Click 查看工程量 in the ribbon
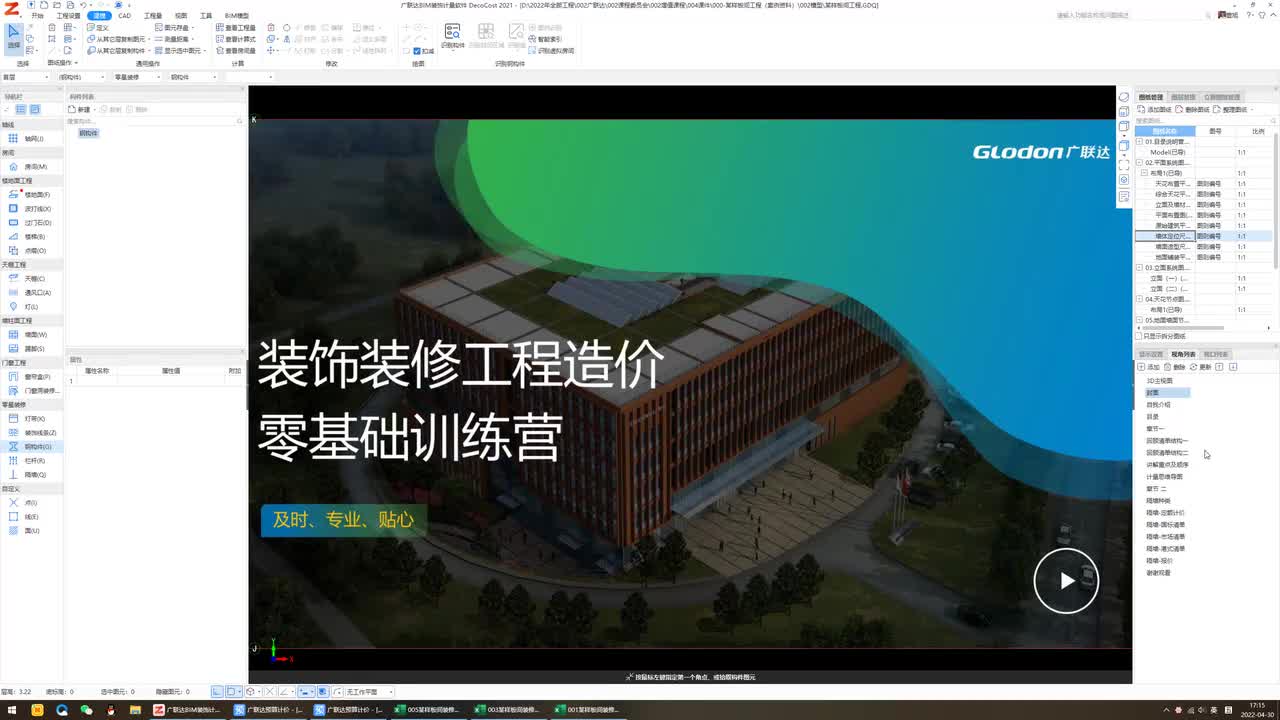Screen dimensions: 1280x720 (236, 28)
